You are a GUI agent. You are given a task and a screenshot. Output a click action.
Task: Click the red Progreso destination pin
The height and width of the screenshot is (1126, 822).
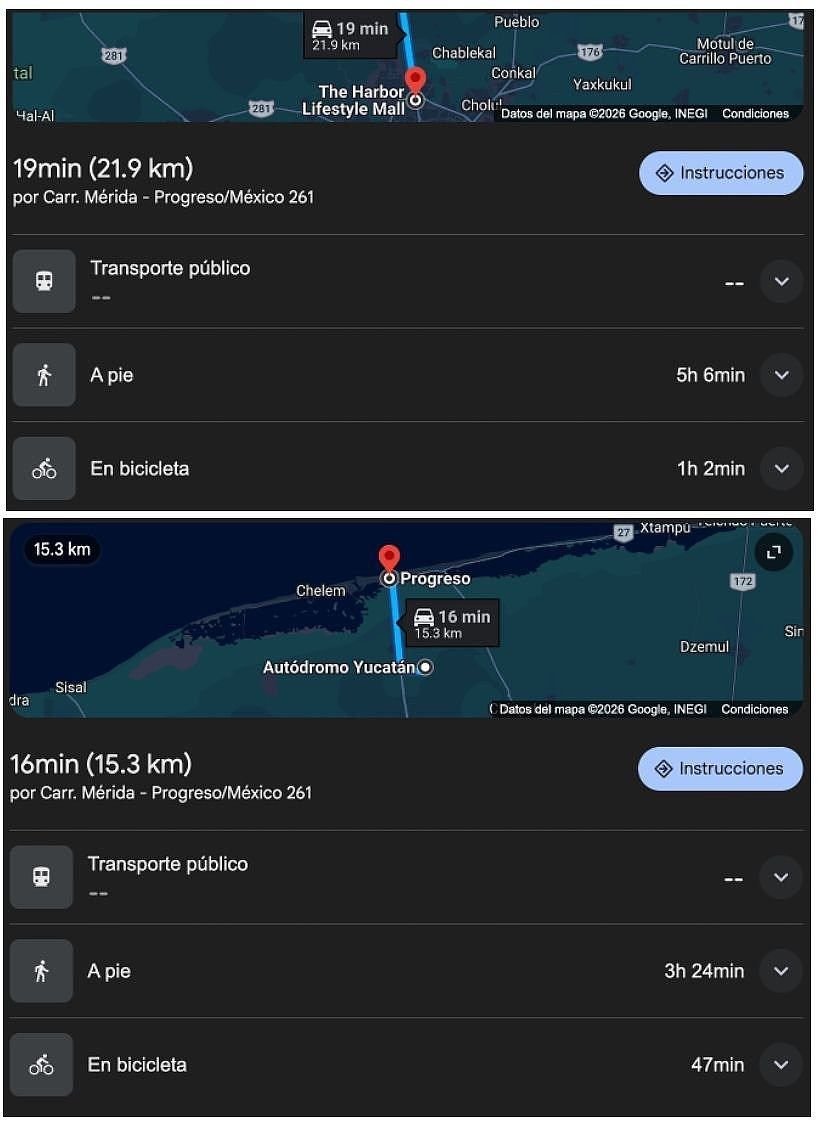pos(388,560)
